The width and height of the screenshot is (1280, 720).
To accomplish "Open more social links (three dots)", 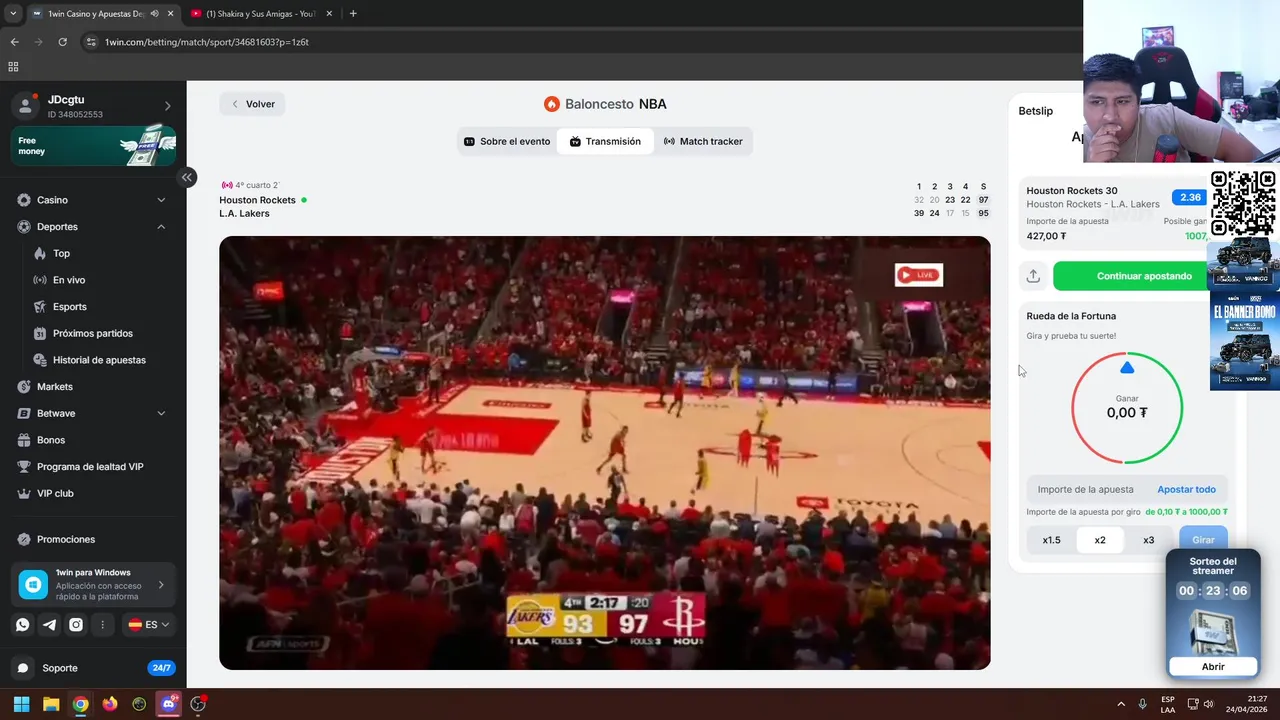I will pyautogui.click(x=103, y=625).
